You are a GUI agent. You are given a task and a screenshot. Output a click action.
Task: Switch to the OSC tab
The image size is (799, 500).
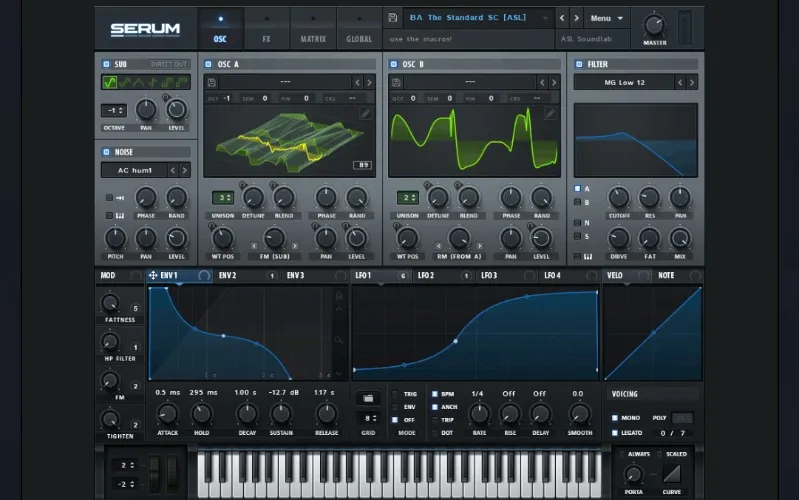(220, 29)
